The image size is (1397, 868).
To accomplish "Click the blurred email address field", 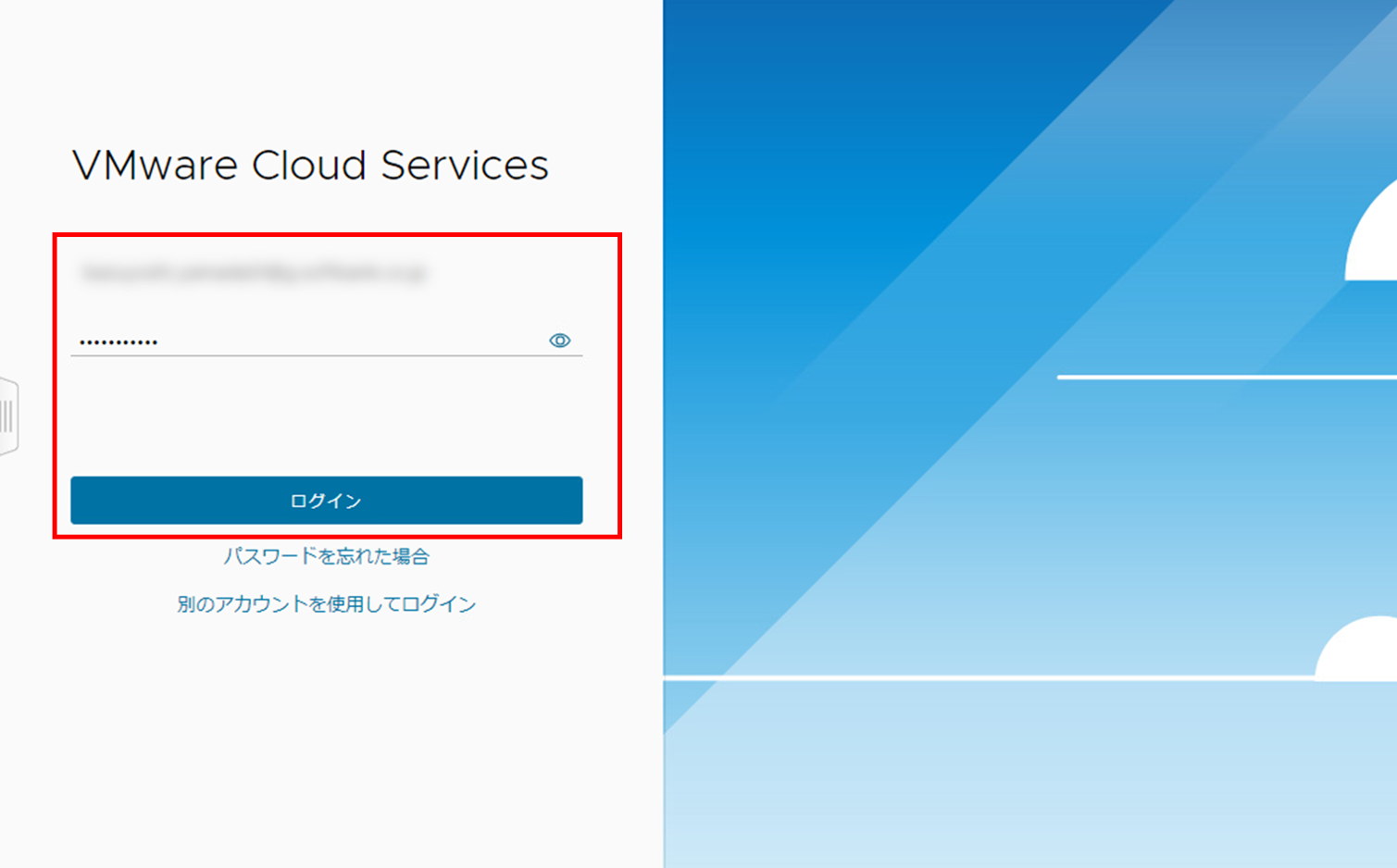I will [253, 272].
